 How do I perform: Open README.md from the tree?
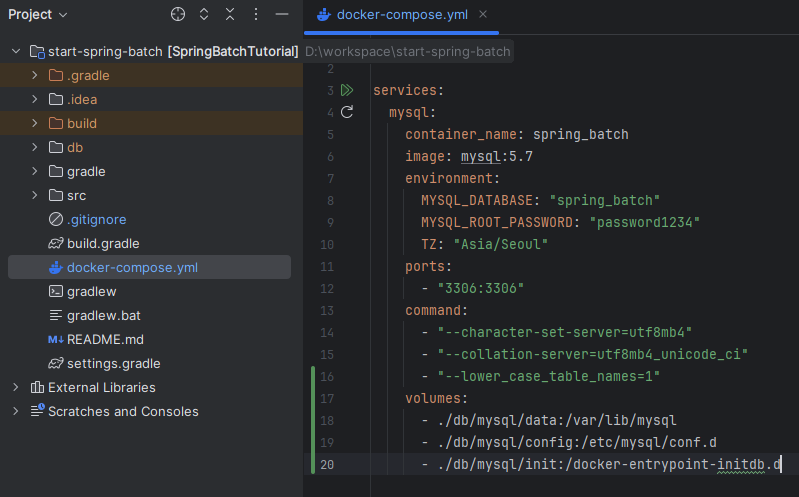[105, 339]
